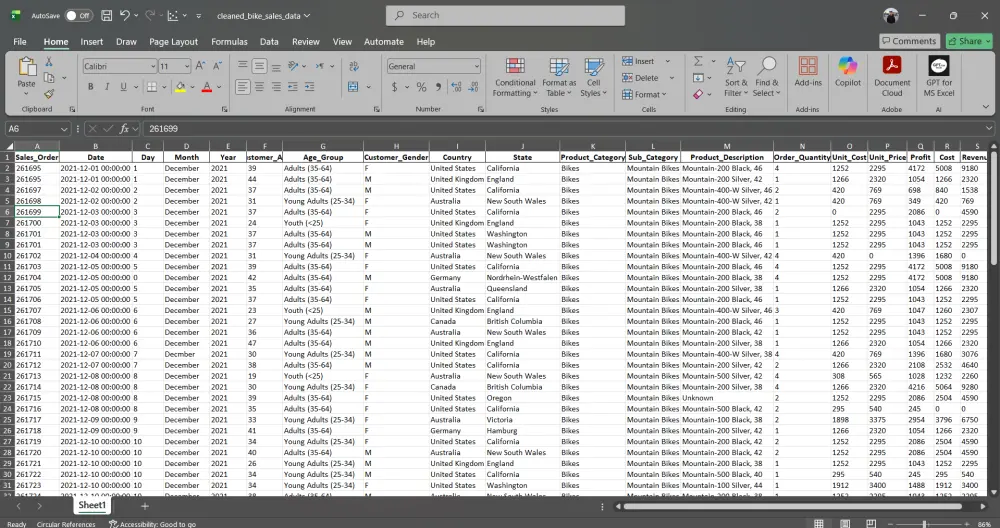Viewport: 1000px width, 528px height.
Task: Switch to Page Break Preview view icon
Action: (871, 524)
